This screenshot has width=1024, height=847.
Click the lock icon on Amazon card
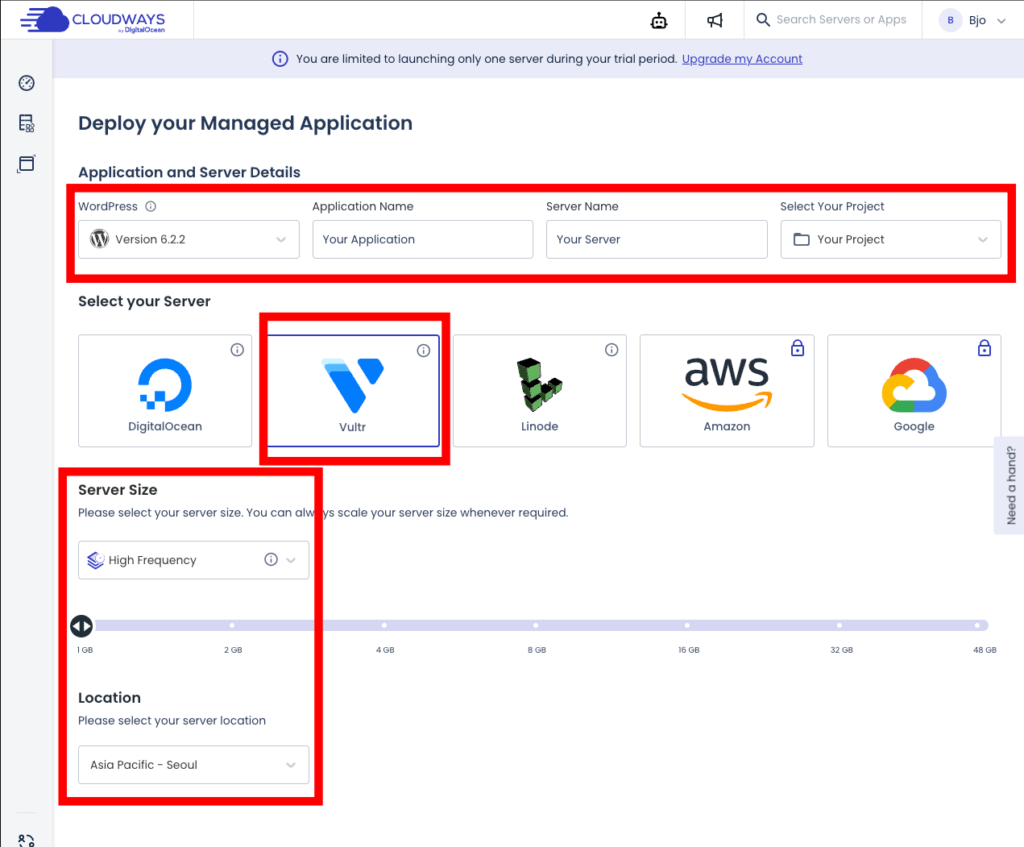click(x=797, y=348)
